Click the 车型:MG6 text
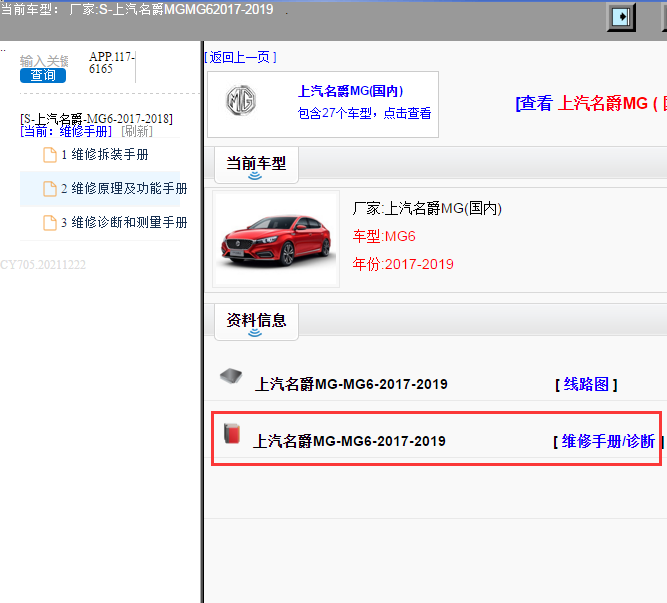Screen dimensions: 667x603 click(384, 236)
